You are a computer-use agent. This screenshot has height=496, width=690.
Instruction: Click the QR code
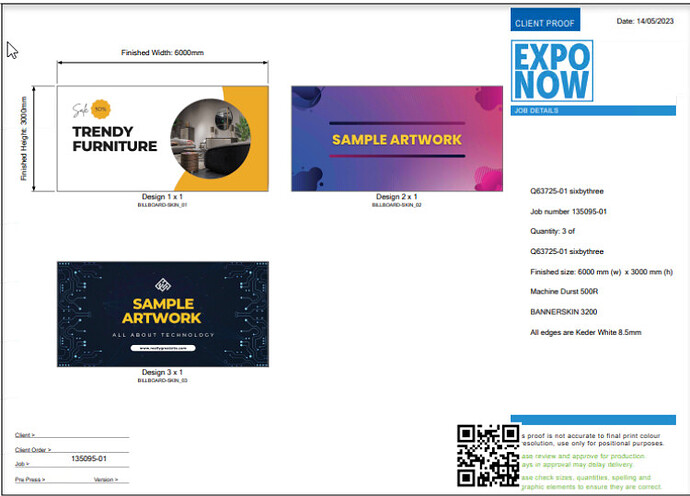click(486, 455)
